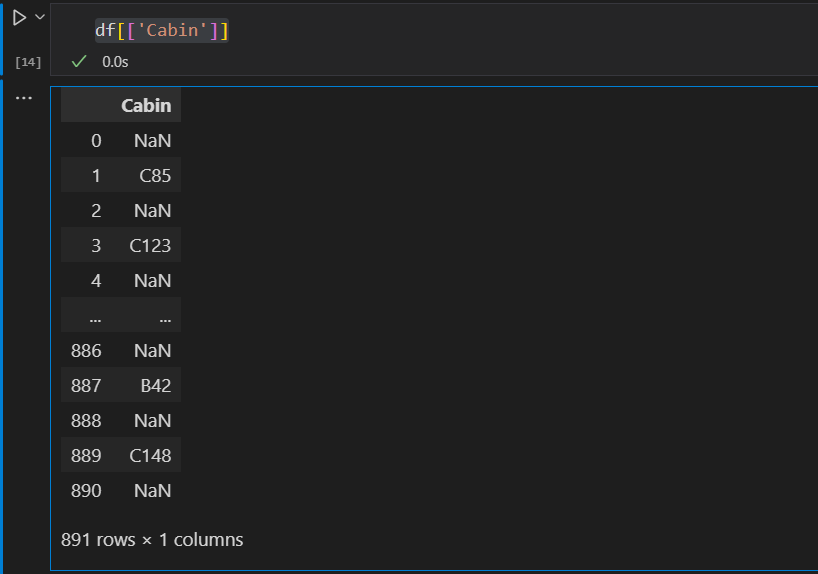Click the 891 rows × 1 columns summary
Viewport: 818px width, 574px height.
coord(152,540)
